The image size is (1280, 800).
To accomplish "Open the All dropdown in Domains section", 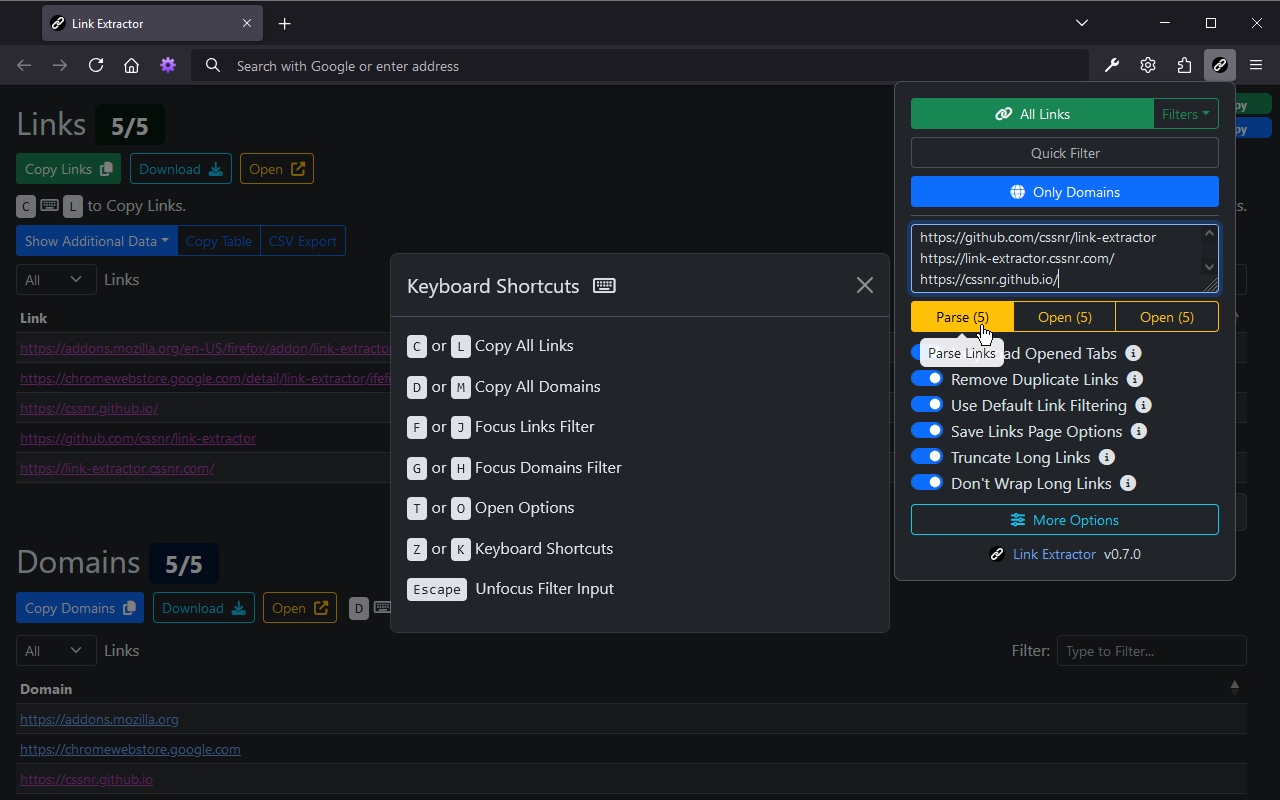I will [55, 651].
